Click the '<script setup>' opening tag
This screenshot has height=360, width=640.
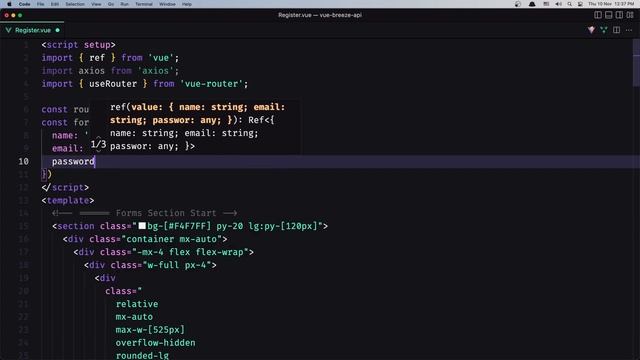pyautogui.click(x=78, y=45)
